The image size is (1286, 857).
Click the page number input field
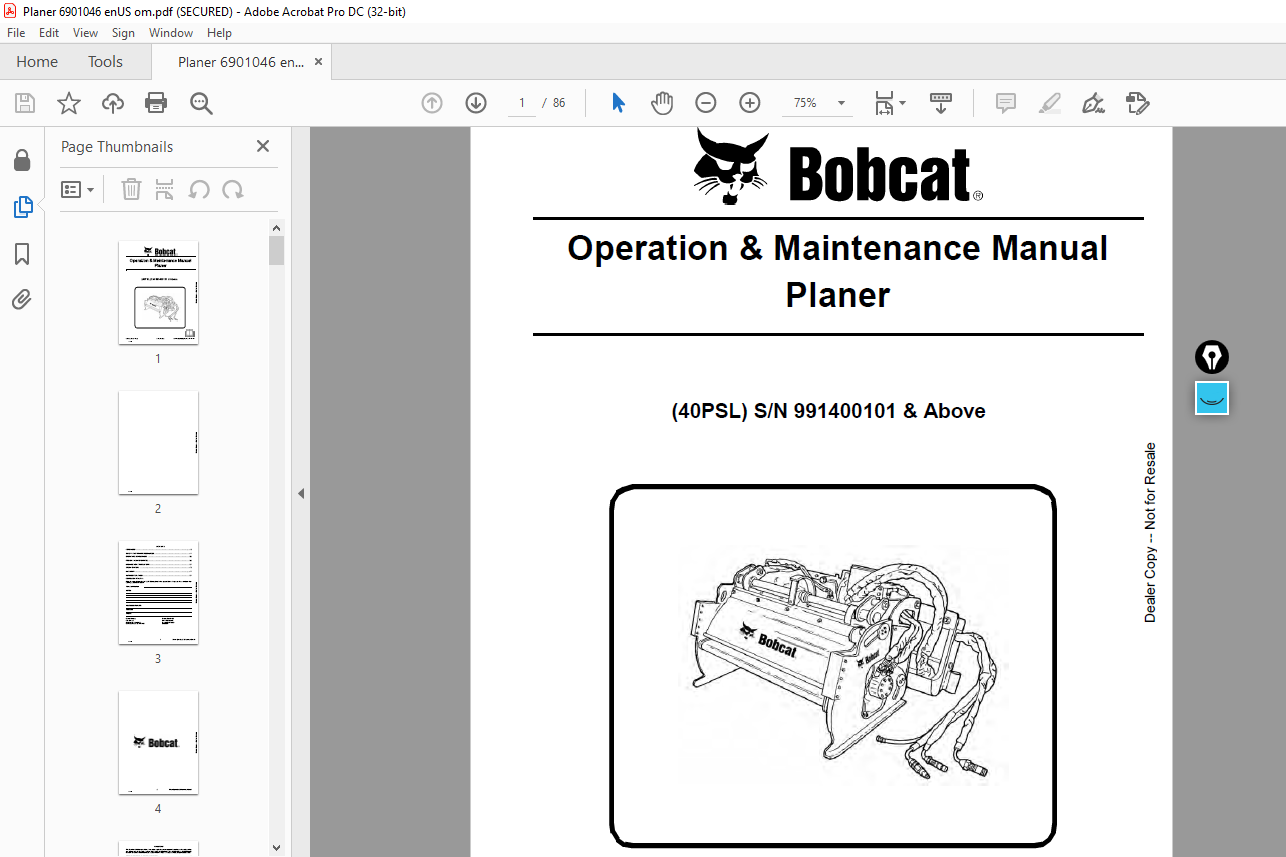coord(522,103)
